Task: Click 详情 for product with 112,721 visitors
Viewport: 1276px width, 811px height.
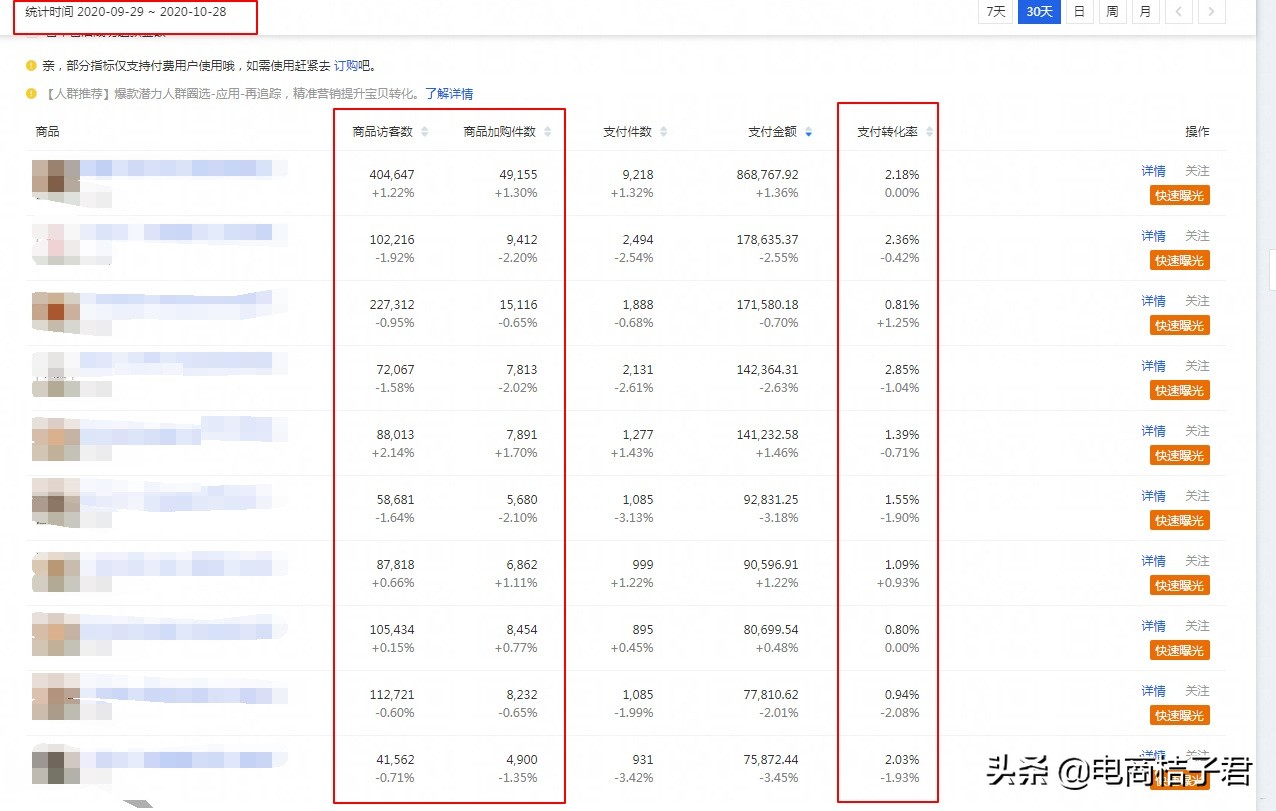Action: 1153,691
